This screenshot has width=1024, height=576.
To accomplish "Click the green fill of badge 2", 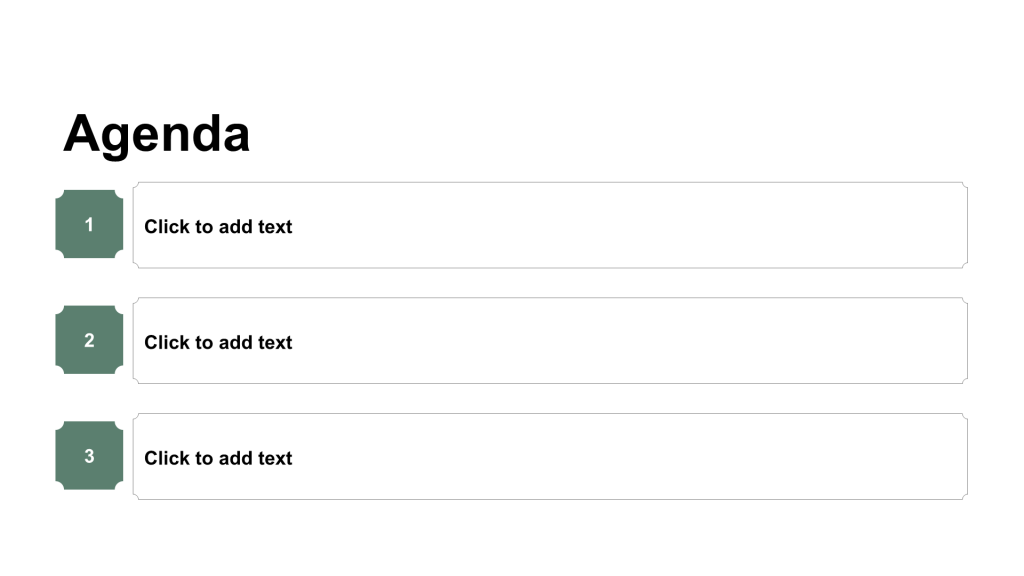I will click(72, 355).
